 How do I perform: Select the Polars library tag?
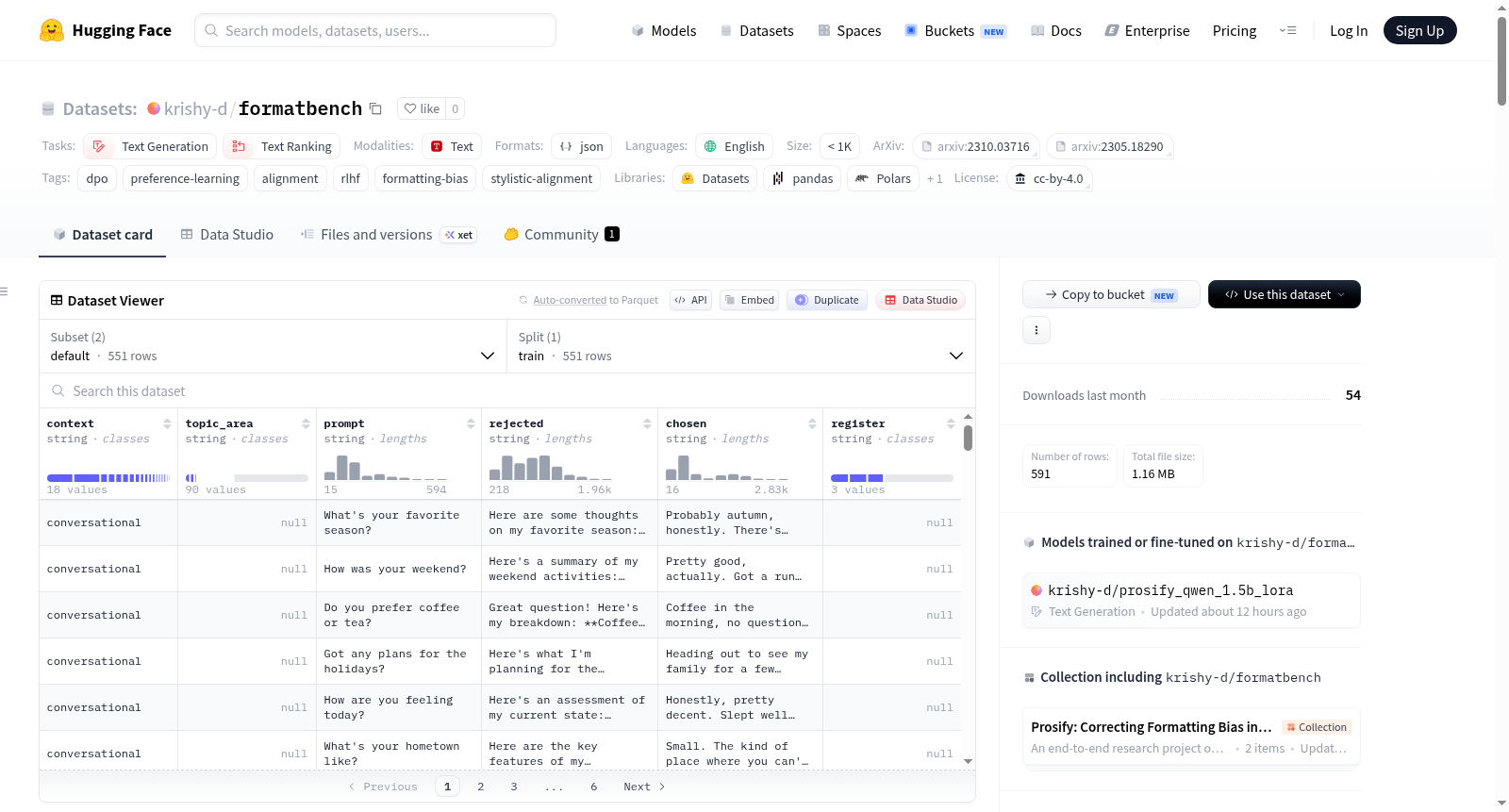point(884,178)
